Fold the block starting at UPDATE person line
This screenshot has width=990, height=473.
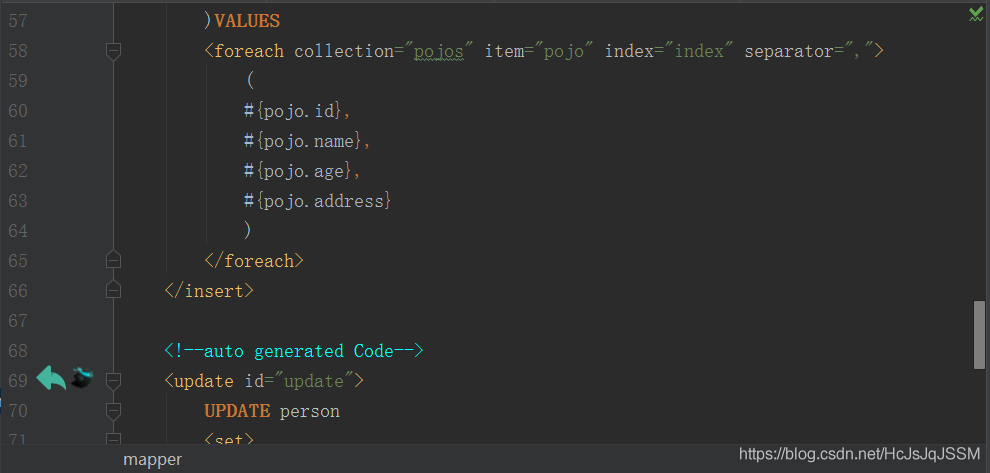pos(113,411)
